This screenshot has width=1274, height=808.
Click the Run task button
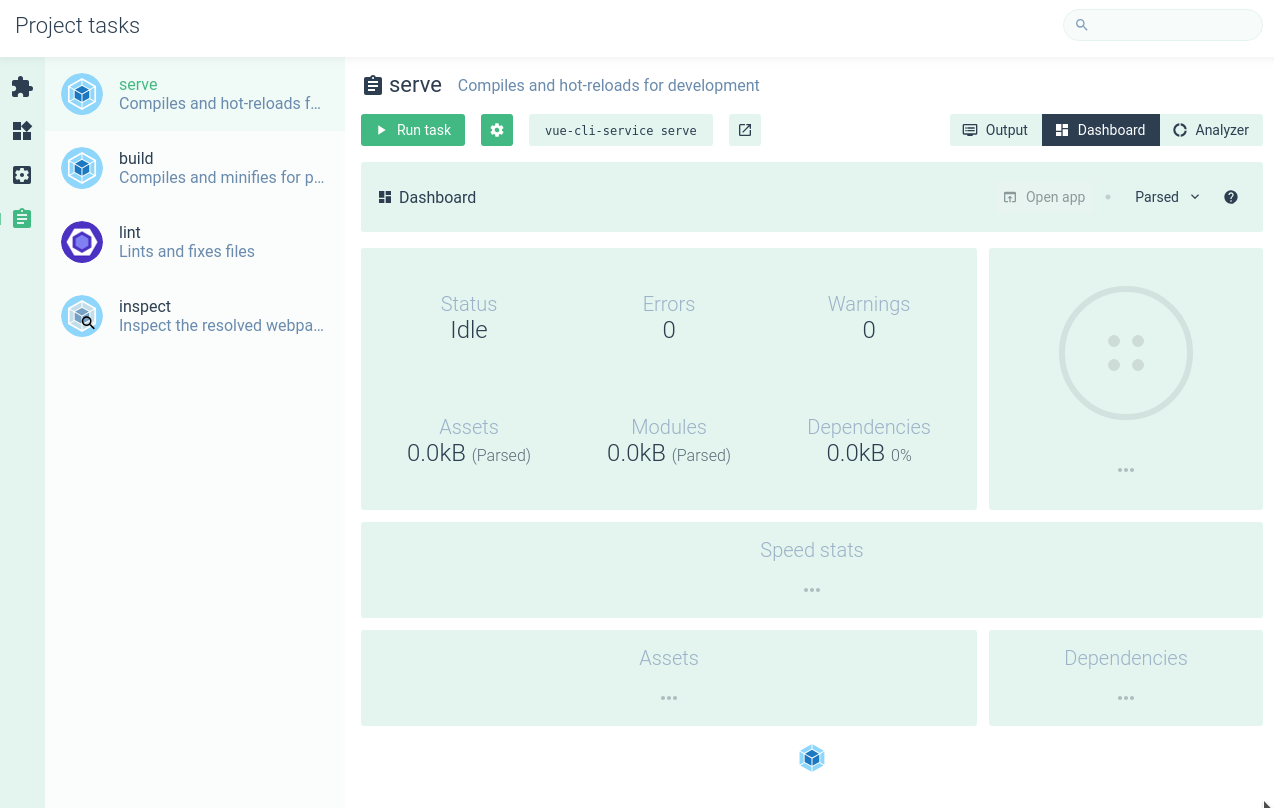tap(413, 130)
